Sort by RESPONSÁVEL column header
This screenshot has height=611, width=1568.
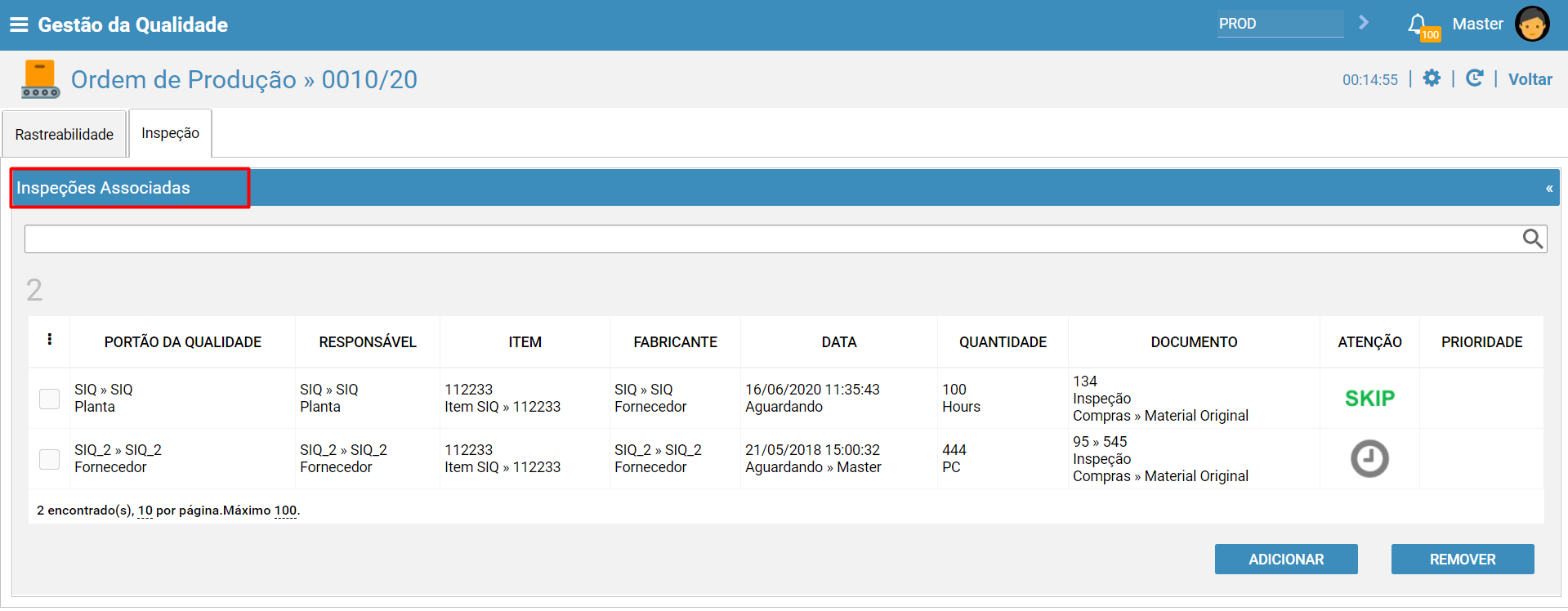pyautogui.click(x=368, y=342)
